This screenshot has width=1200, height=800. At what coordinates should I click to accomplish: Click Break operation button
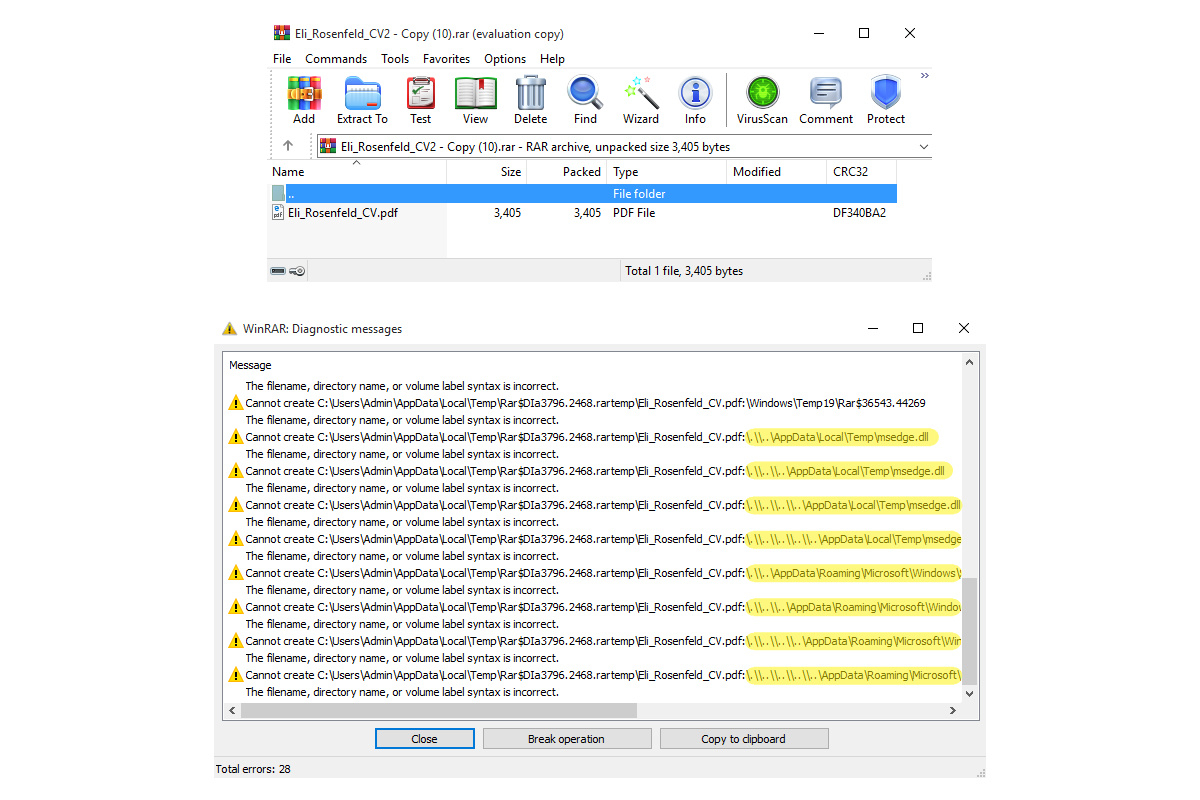pyautogui.click(x=566, y=739)
